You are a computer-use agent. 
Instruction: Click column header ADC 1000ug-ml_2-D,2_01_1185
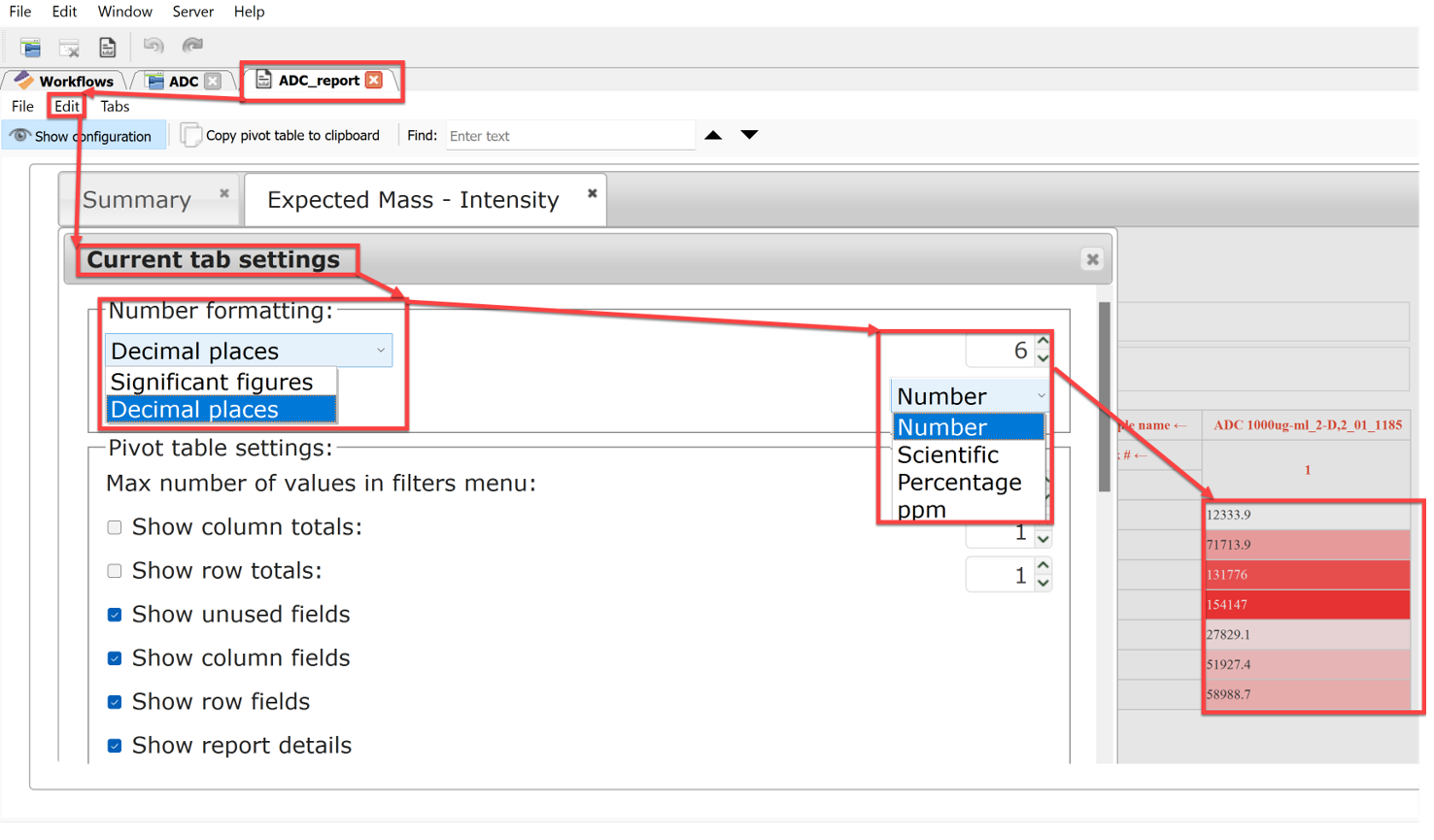point(1308,425)
